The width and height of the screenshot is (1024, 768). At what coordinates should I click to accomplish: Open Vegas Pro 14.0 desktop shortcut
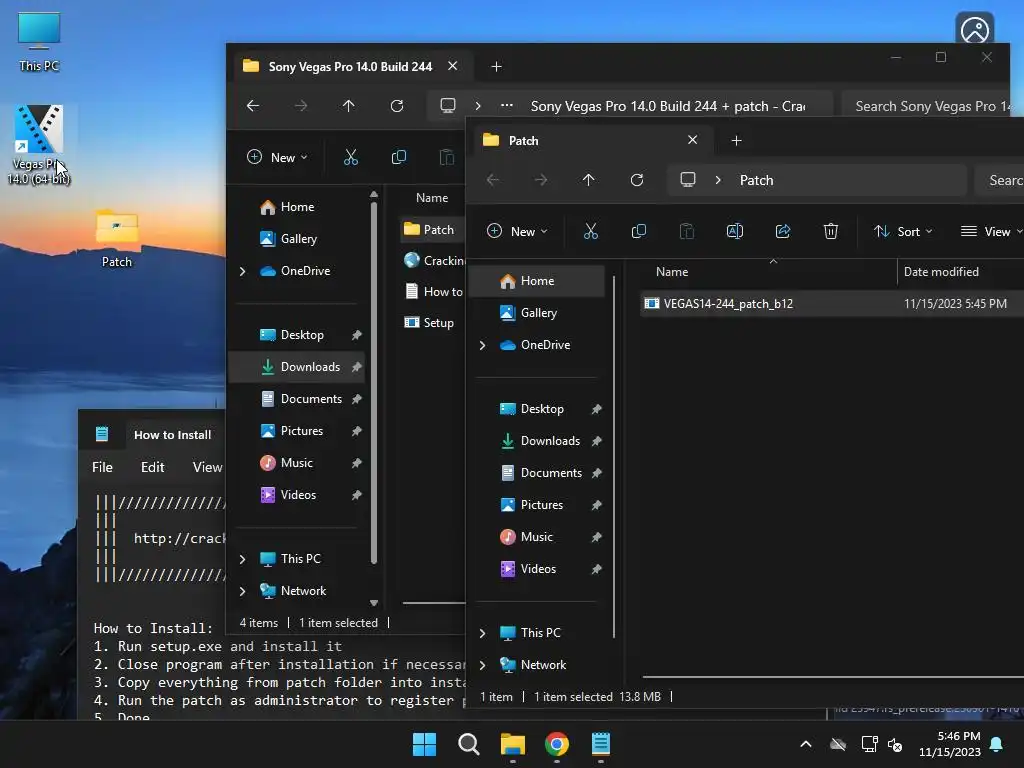39,144
